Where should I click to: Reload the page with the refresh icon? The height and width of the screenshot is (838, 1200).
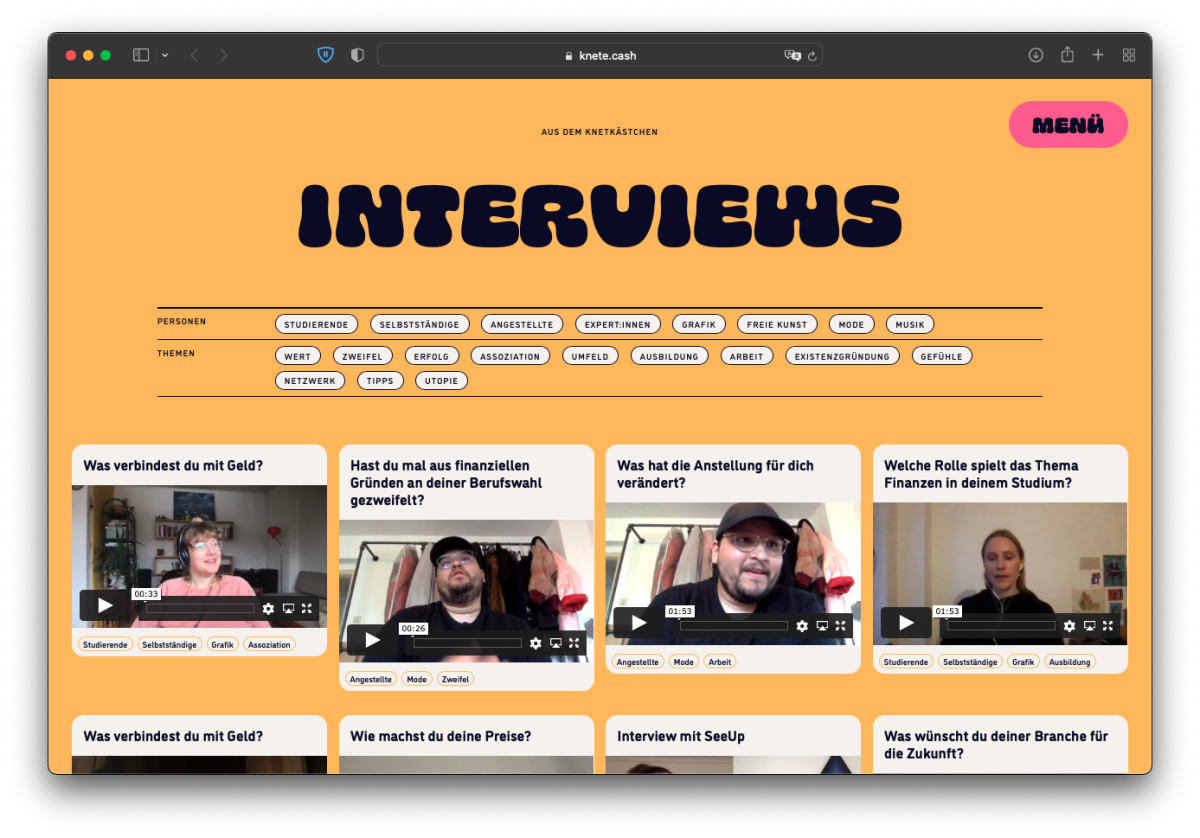pos(812,56)
